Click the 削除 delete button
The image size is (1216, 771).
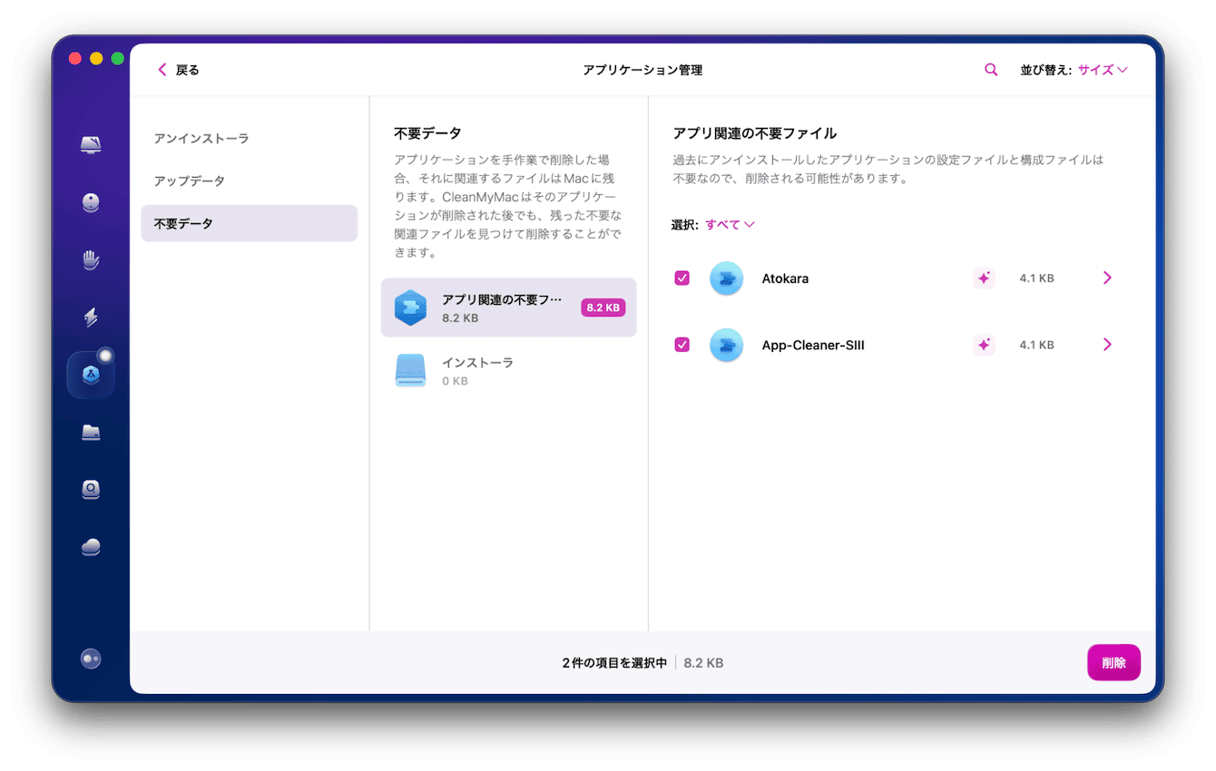click(1113, 662)
